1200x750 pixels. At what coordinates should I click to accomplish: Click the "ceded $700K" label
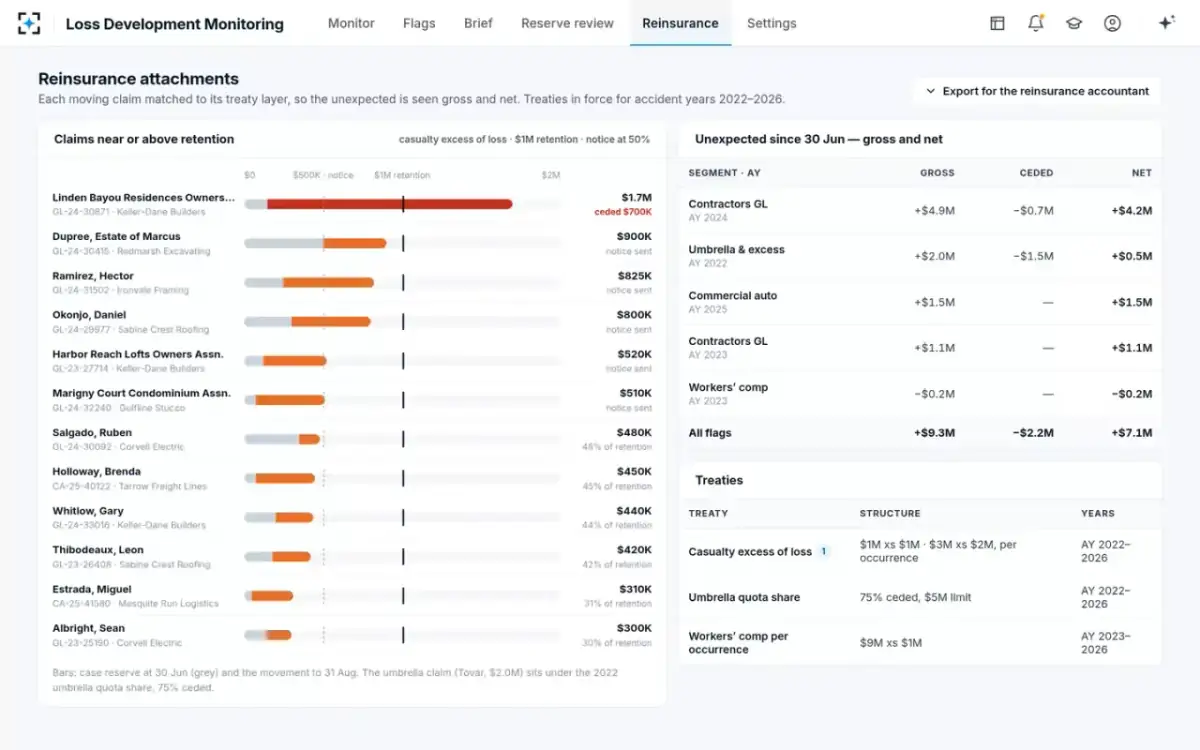pyautogui.click(x=623, y=212)
